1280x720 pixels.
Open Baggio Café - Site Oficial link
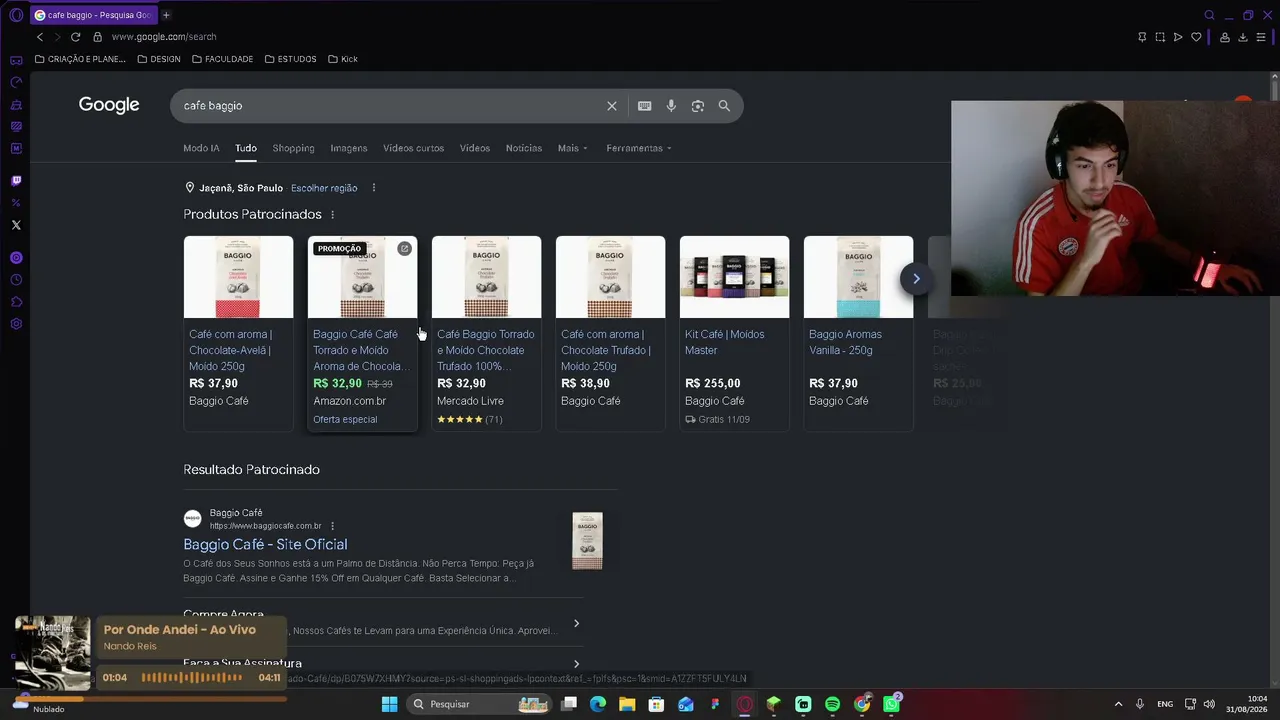pos(265,544)
